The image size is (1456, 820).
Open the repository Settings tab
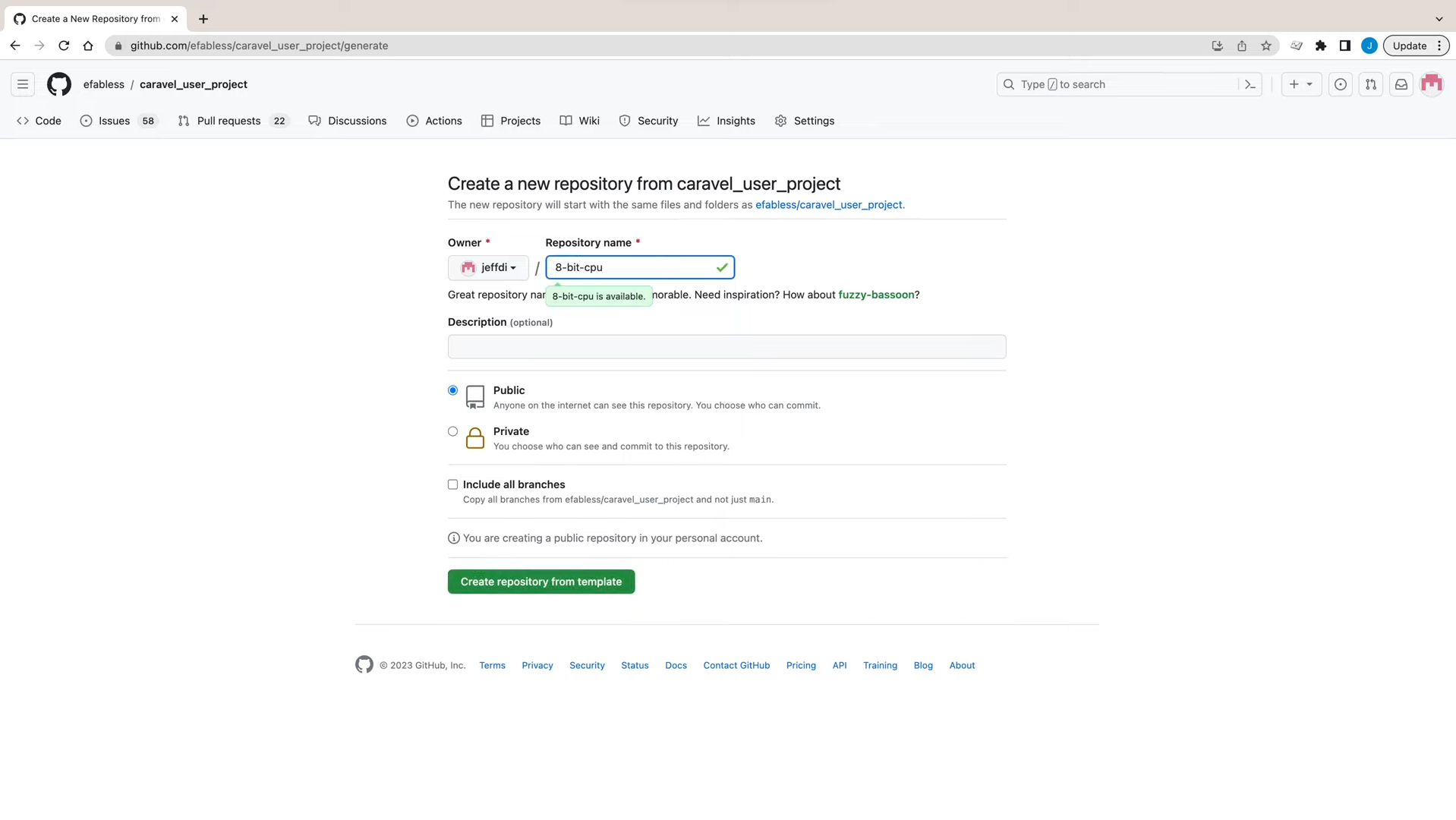[805, 121]
